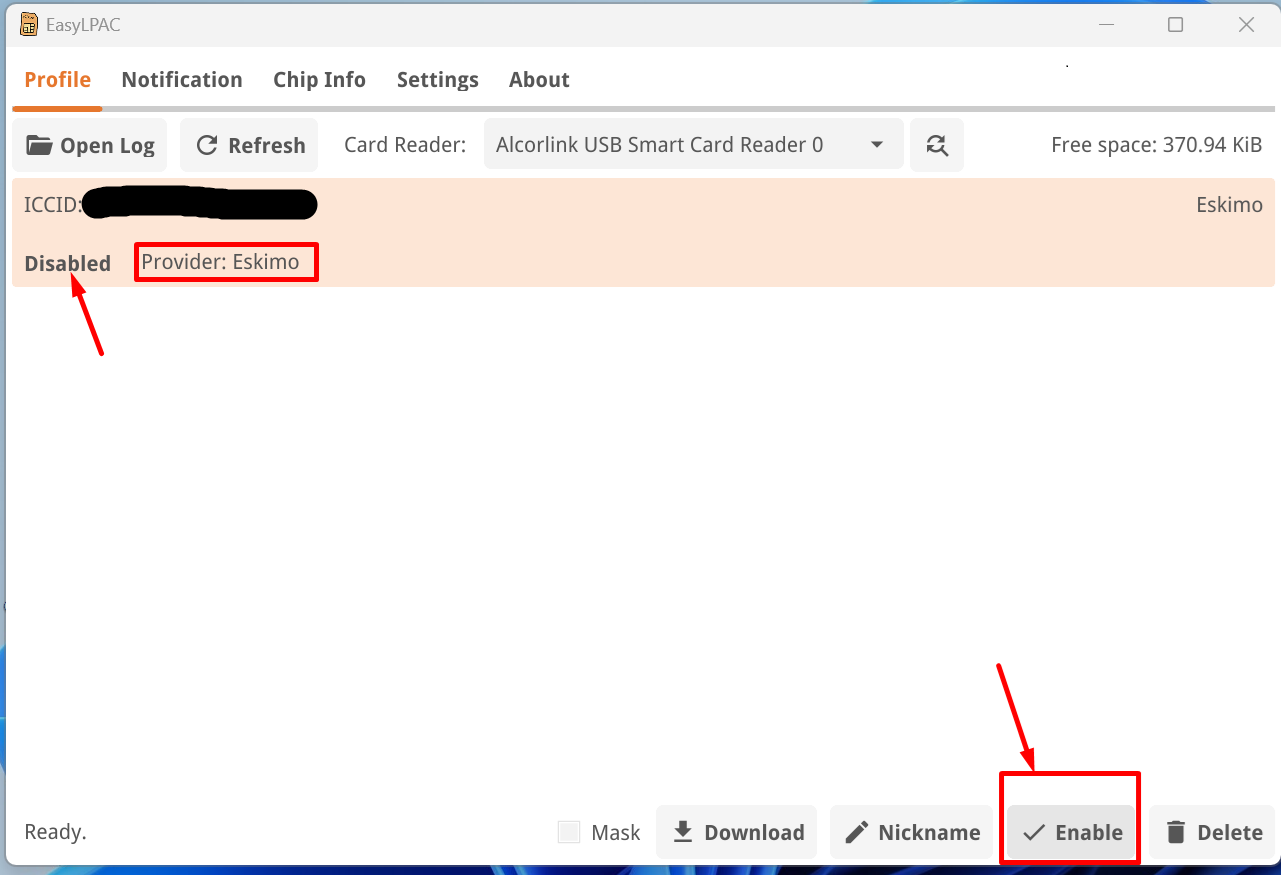Select the Eskimo profile row
Image resolution: width=1281 pixels, height=875 pixels.
tap(700, 232)
